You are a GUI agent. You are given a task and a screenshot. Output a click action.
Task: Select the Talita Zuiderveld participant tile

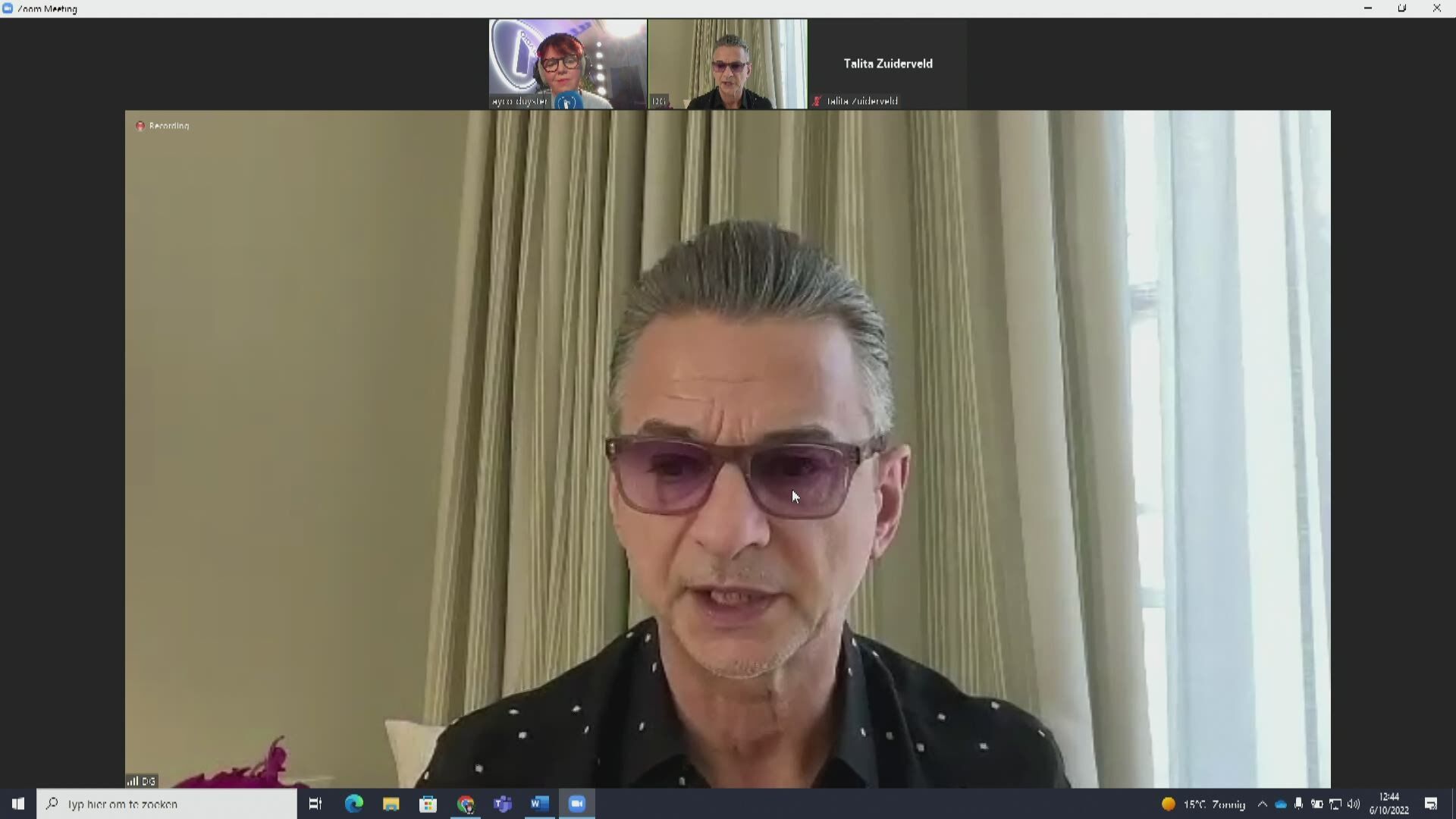point(887,64)
